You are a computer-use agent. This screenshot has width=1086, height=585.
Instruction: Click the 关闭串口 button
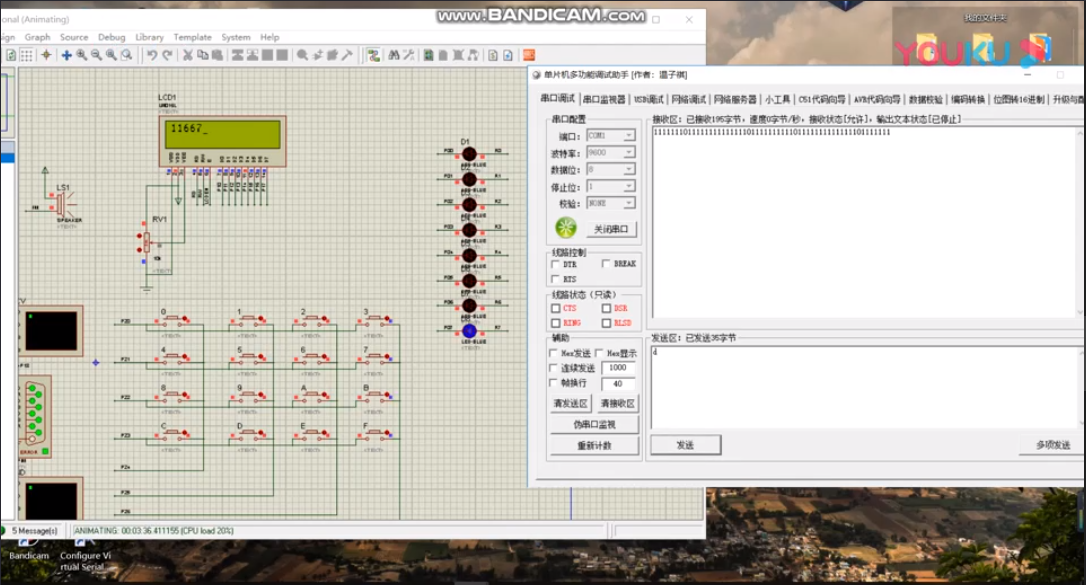611,229
